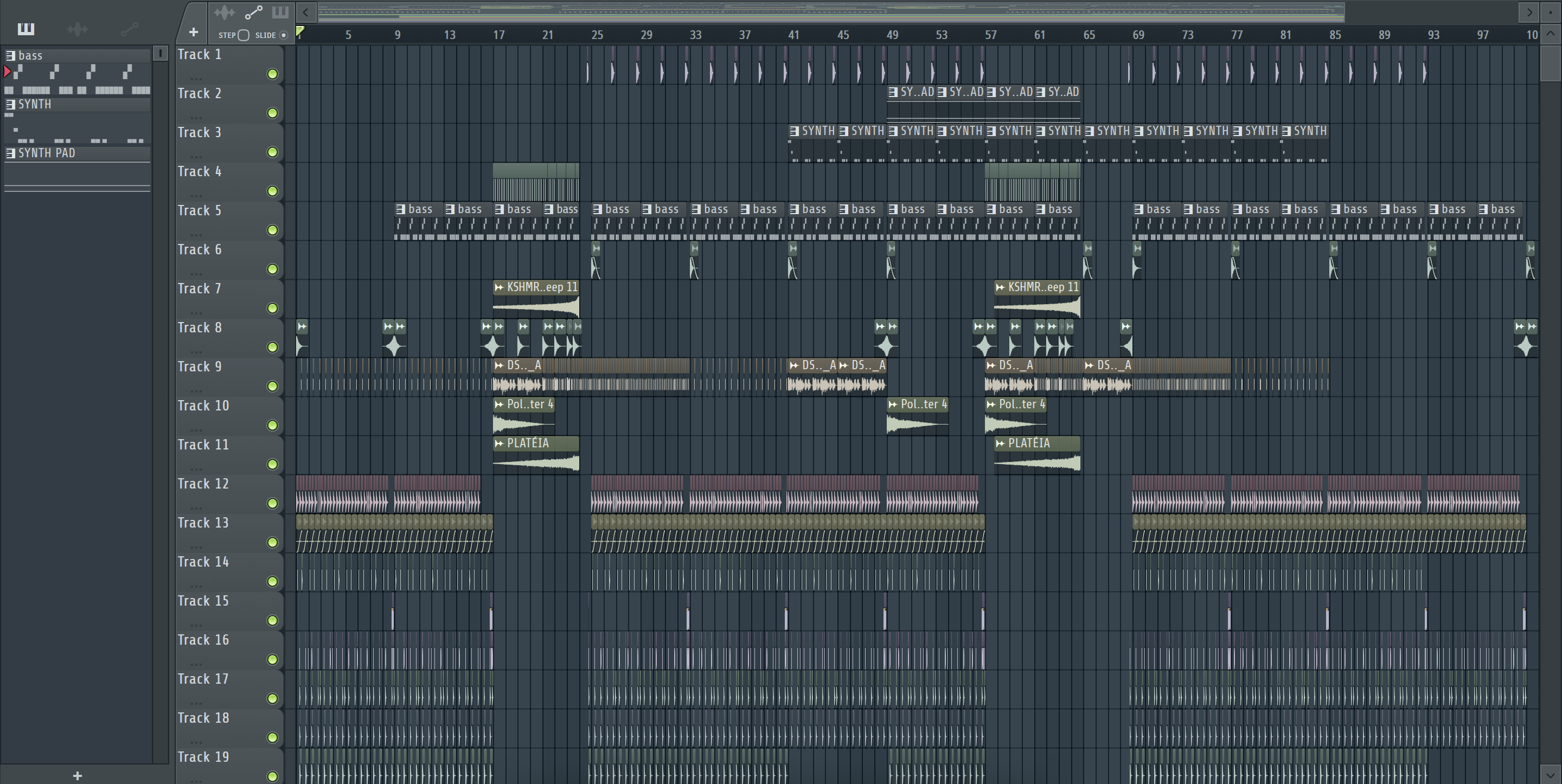Screen dimensions: 1562x784
Task: Click the Track 2 name label
Action: coord(200,93)
